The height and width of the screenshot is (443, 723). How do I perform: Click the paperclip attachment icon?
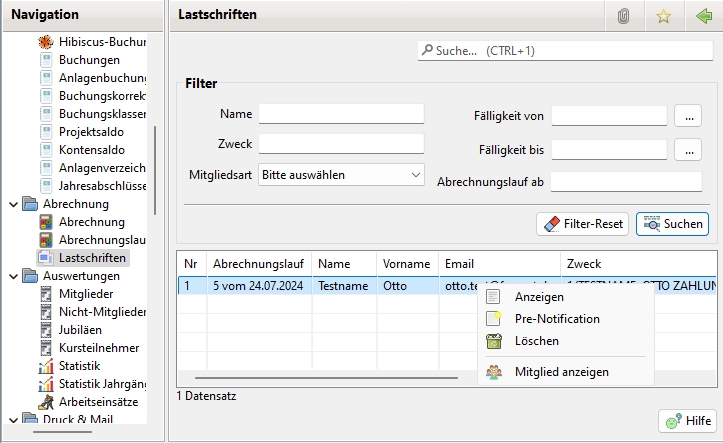click(x=624, y=16)
